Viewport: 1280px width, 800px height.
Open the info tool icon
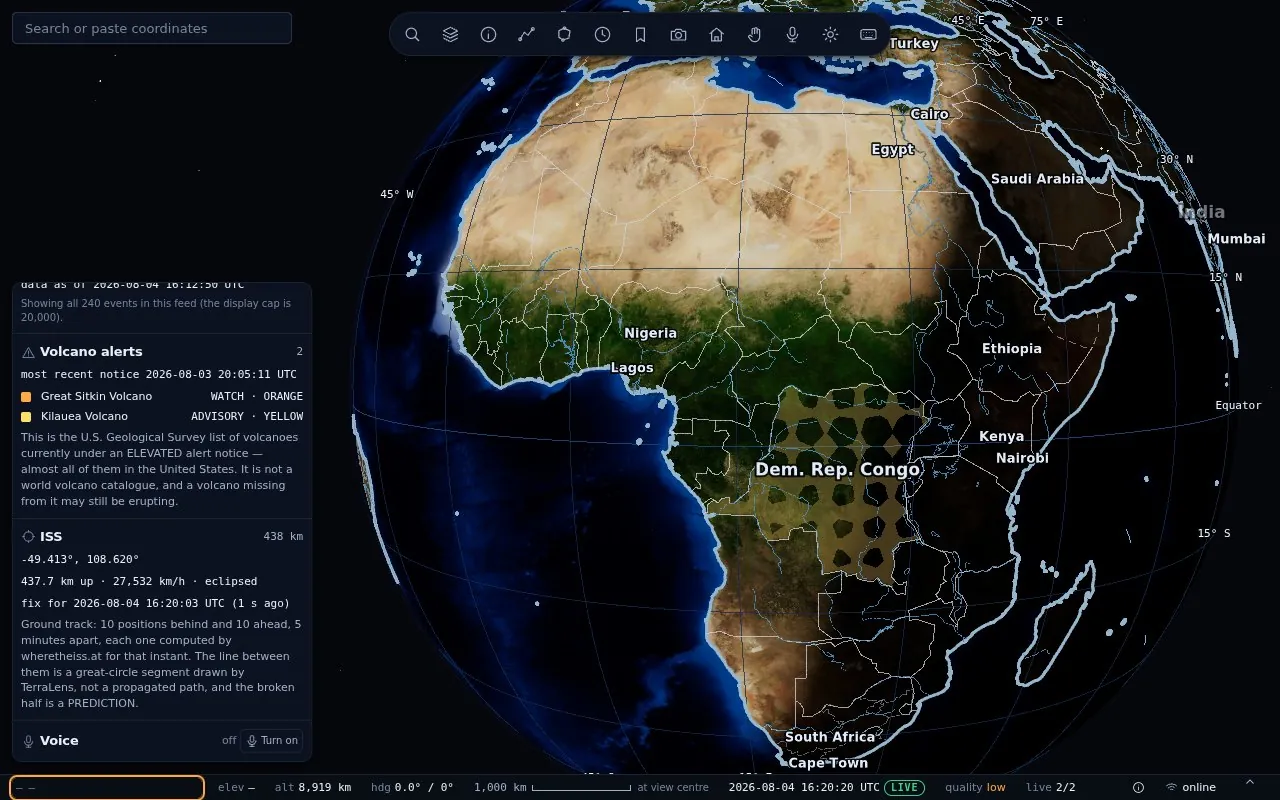(x=488, y=34)
